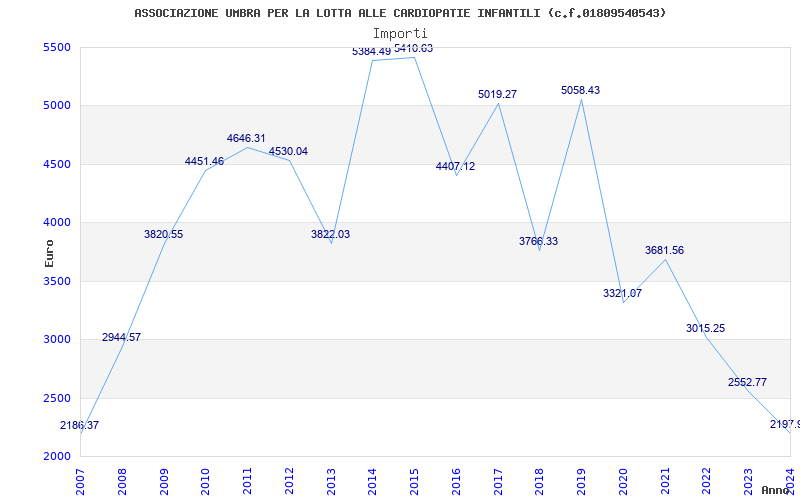This screenshot has height=500, width=800.
Task: Click the data label 3766.33
Action: pos(539,241)
